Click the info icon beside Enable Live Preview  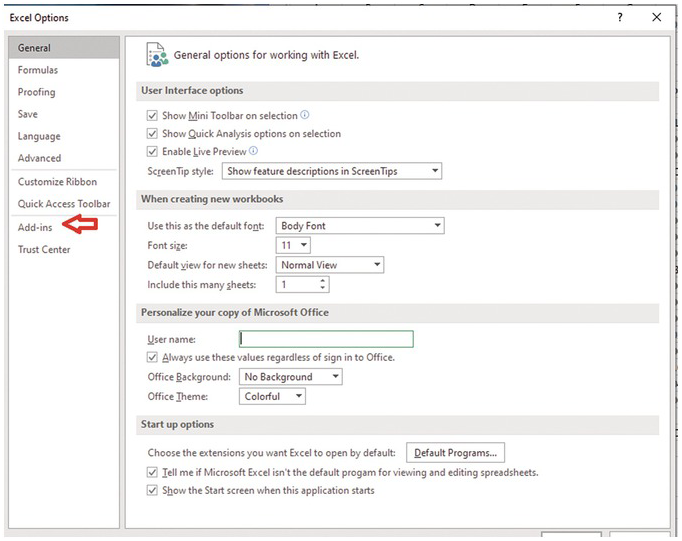click(253, 151)
